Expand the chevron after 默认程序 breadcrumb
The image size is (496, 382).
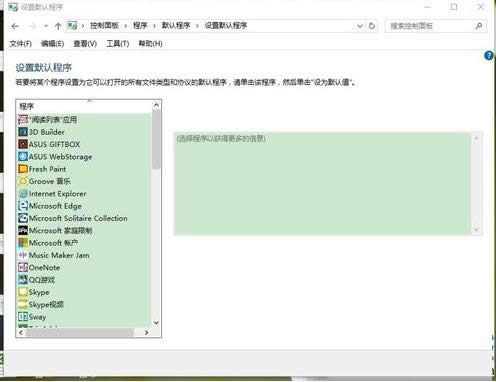[x=197, y=26]
